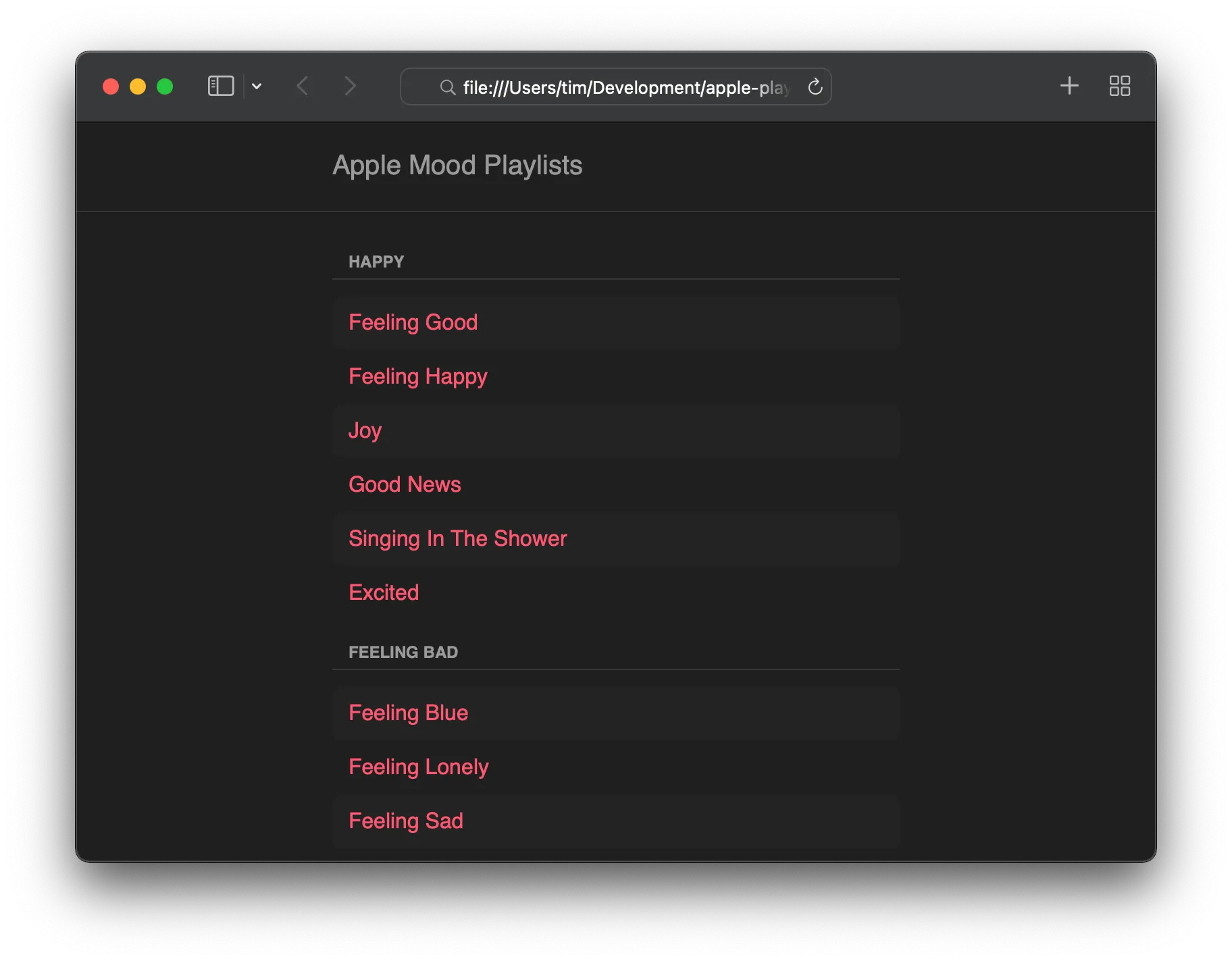1232x962 pixels.
Task: Close the window with red button
Action: (x=111, y=86)
